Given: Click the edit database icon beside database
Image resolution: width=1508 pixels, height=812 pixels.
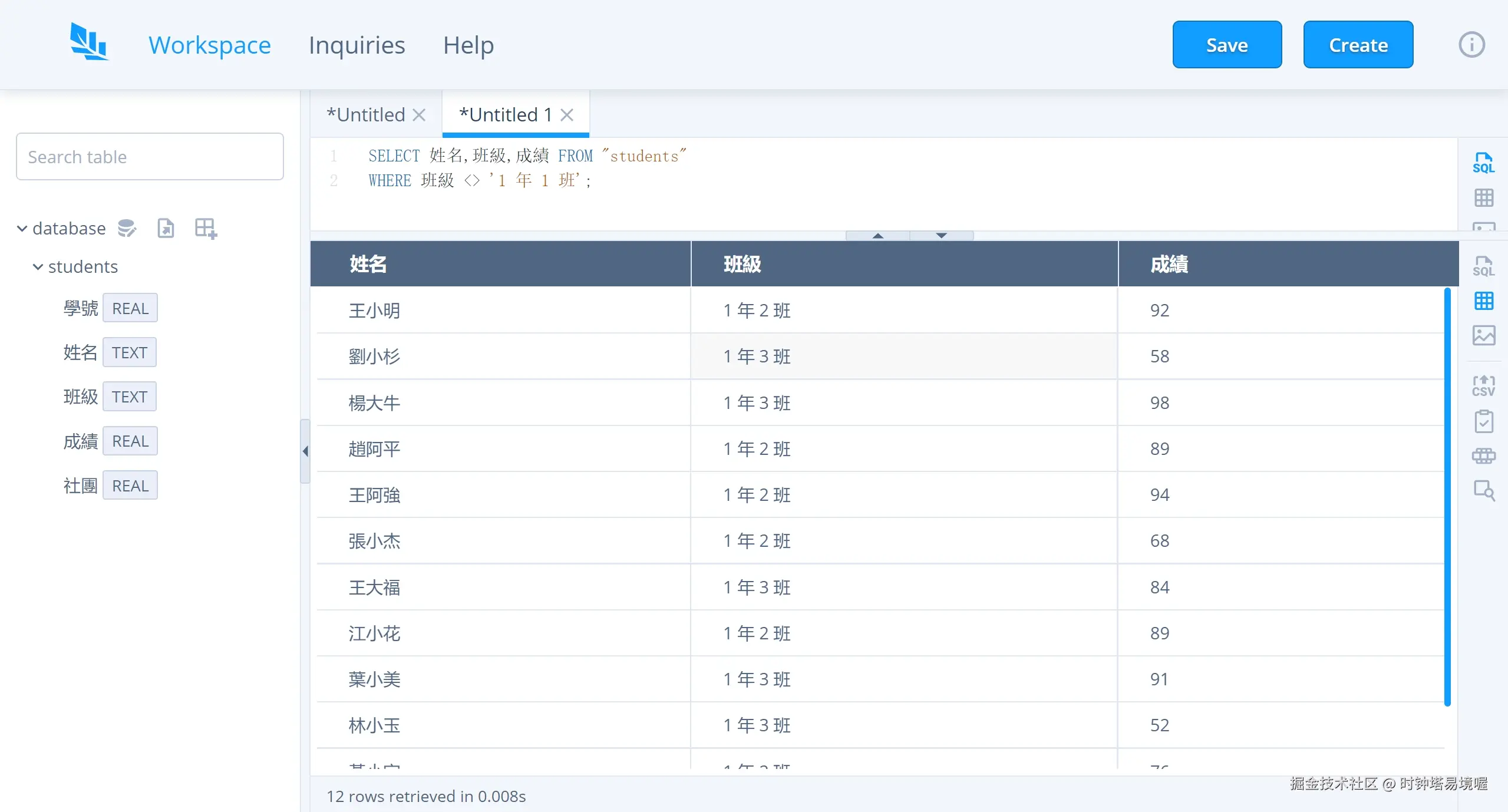Looking at the screenshot, I should (127, 228).
